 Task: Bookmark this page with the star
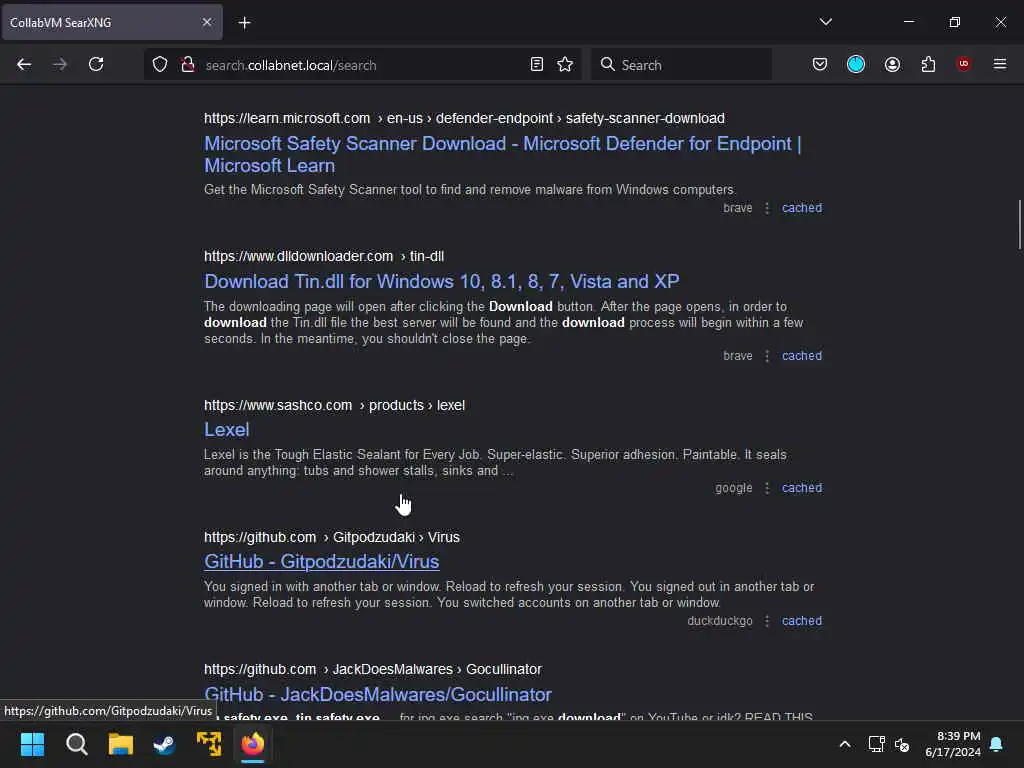[x=565, y=64]
